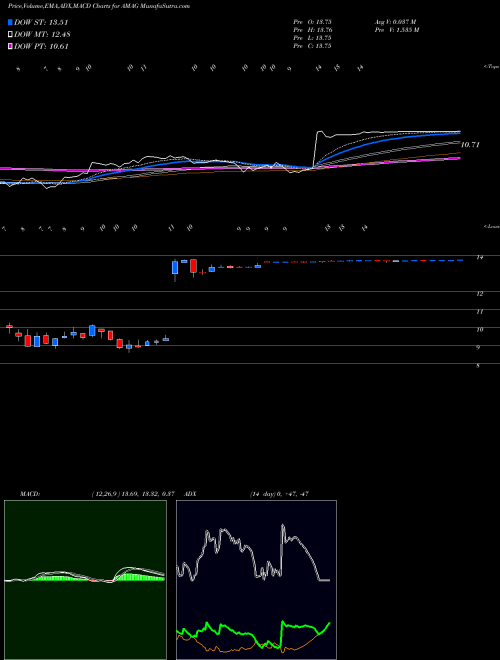Click the price axis label 14

click(479, 258)
